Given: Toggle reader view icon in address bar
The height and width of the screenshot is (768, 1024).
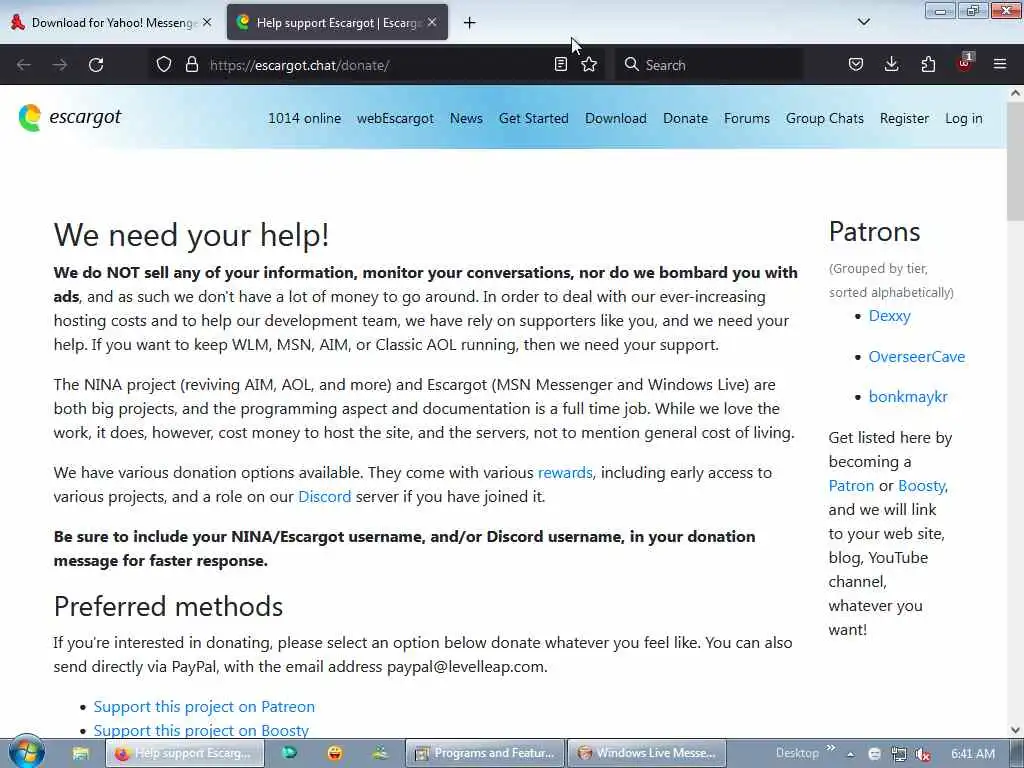Looking at the screenshot, I should [x=560, y=65].
